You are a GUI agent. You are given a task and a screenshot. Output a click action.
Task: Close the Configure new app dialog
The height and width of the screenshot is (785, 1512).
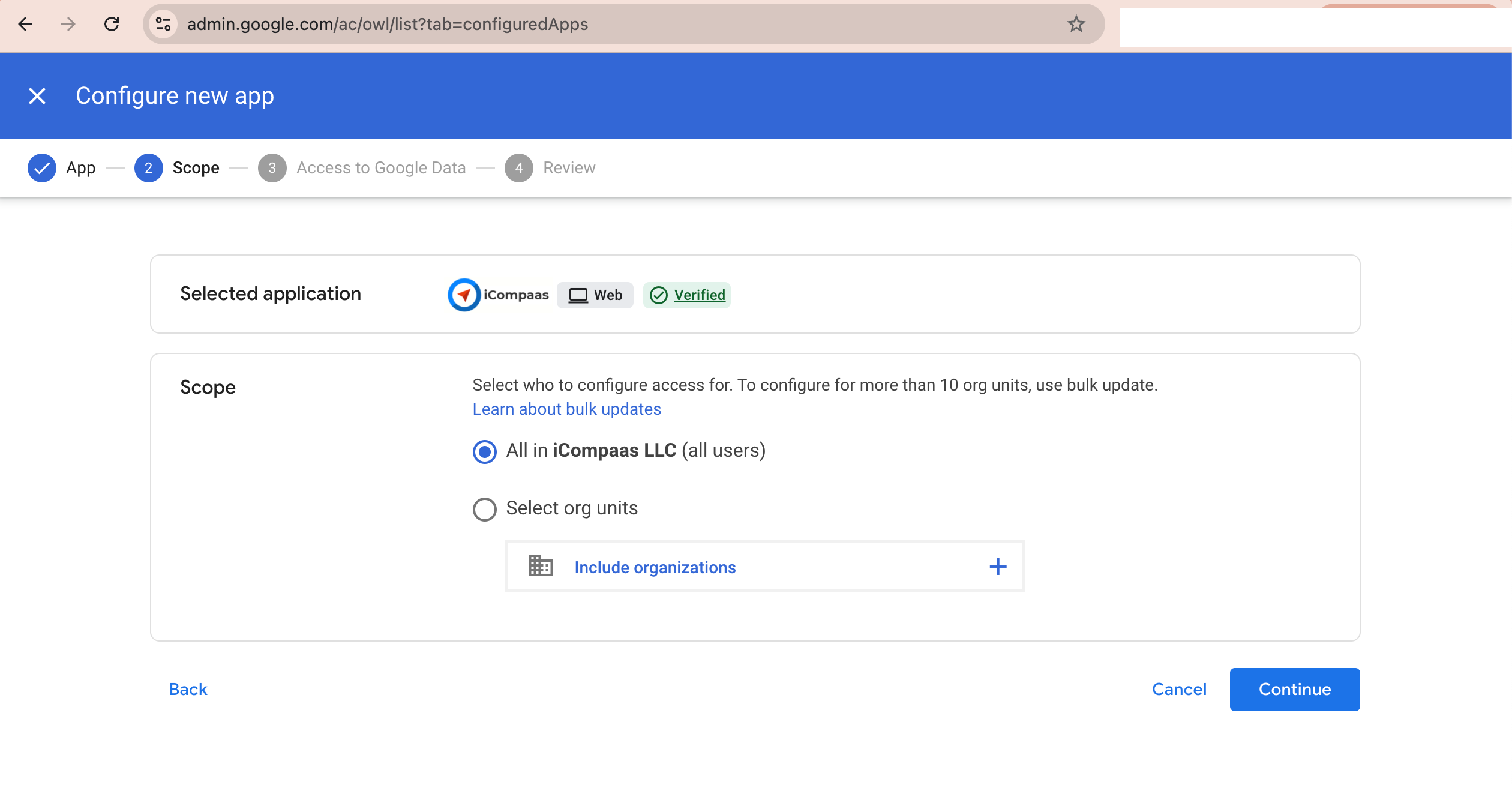click(37, 96)
